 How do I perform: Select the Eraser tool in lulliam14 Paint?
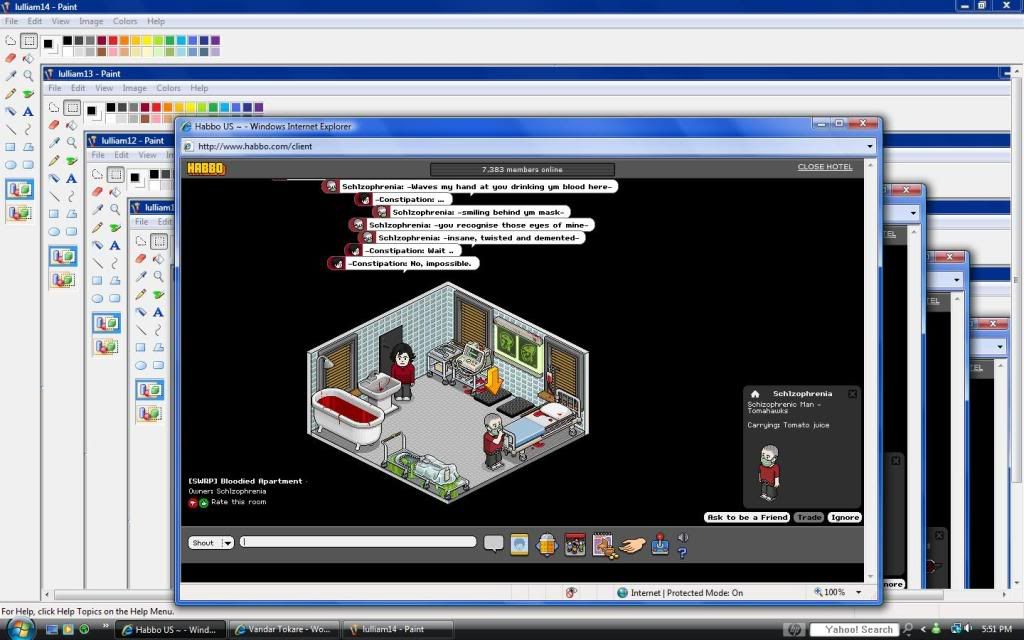click(11, 58)
